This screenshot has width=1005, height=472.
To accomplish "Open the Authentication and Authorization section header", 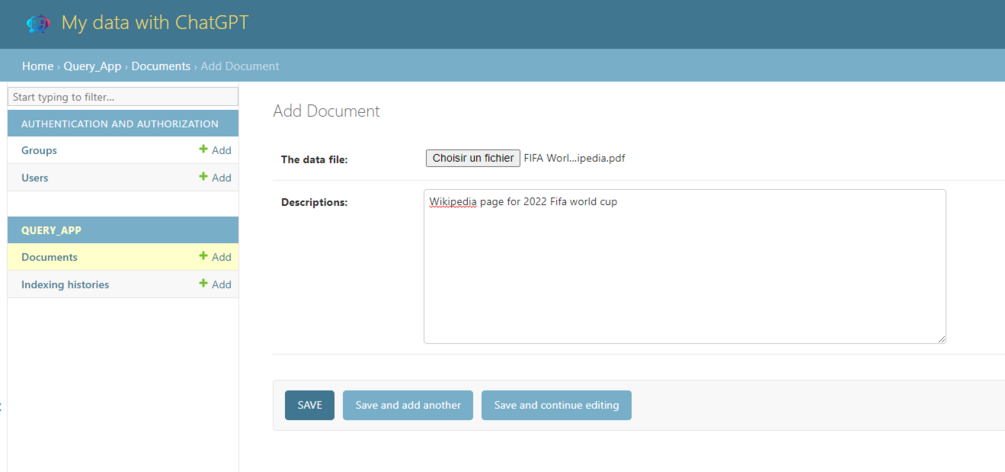I will tap(120, 124).
